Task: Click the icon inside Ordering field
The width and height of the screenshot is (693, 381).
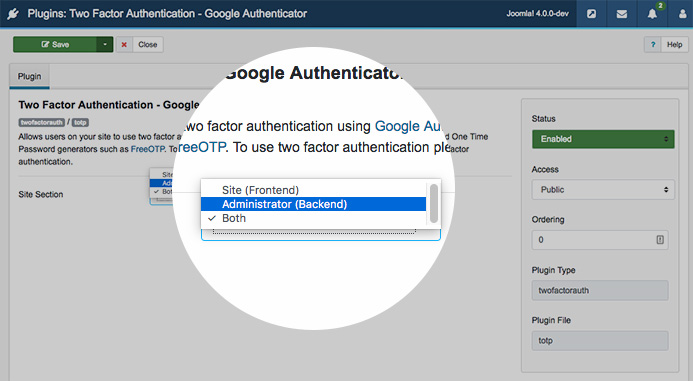Action: pyautogui.click(x=660, y=240)
